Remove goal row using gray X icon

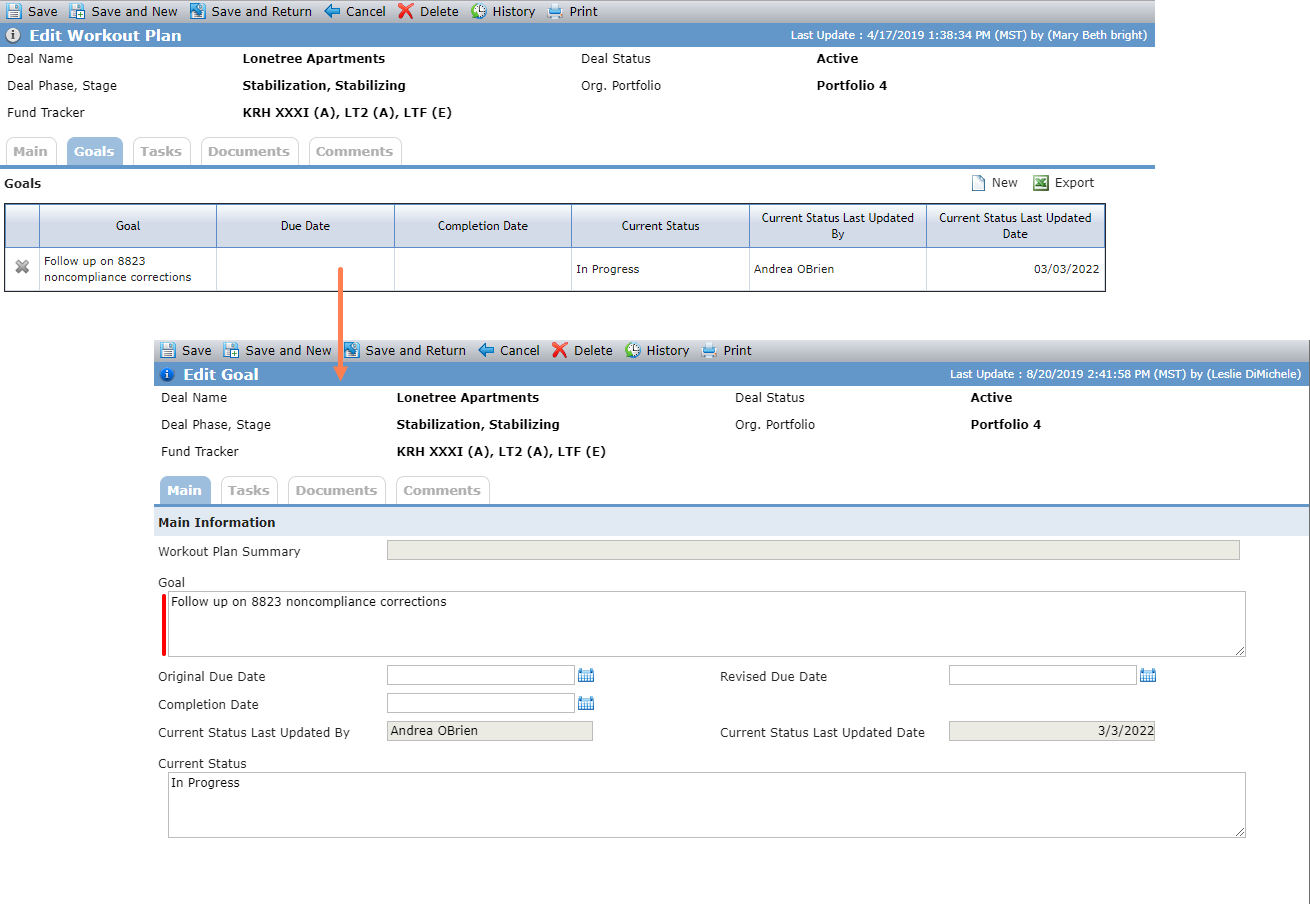(x=22, y=267)
